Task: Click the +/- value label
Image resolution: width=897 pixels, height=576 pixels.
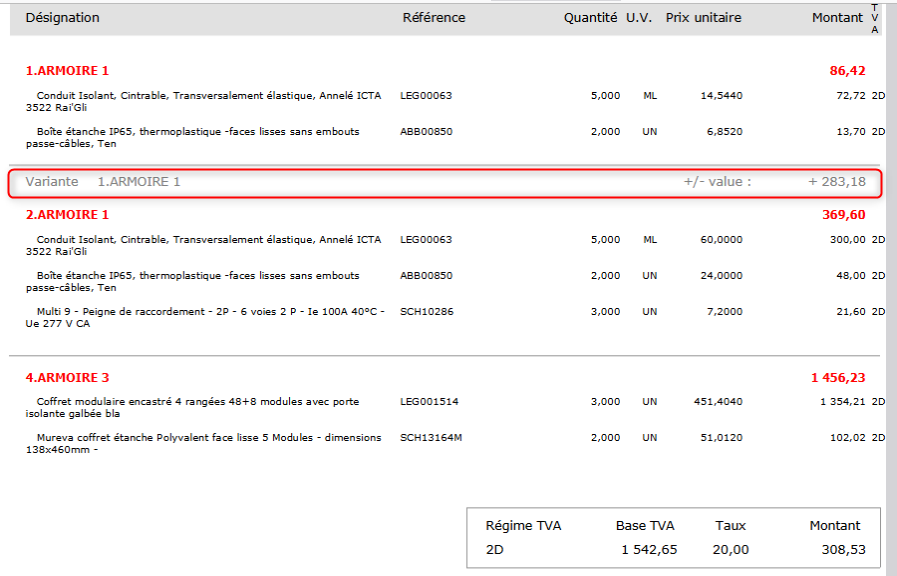Action: (x=717, y=181)
